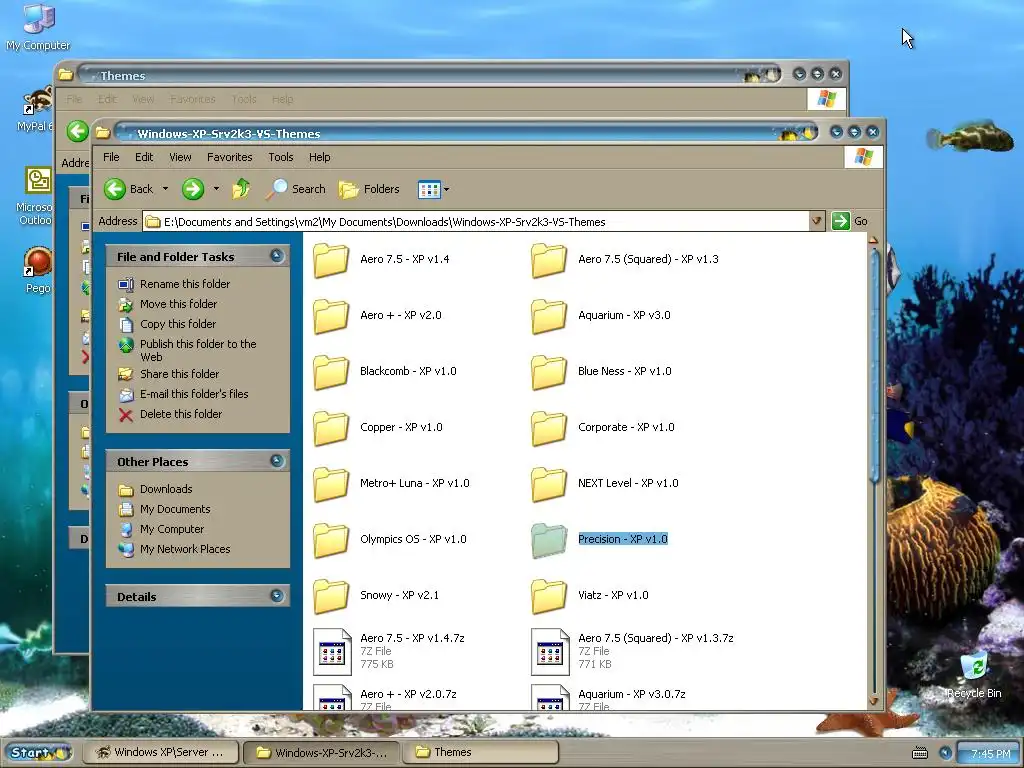Screen dimensions: 1024x768
Task: Open the Back history dropdown arrow
Action: 165,189
